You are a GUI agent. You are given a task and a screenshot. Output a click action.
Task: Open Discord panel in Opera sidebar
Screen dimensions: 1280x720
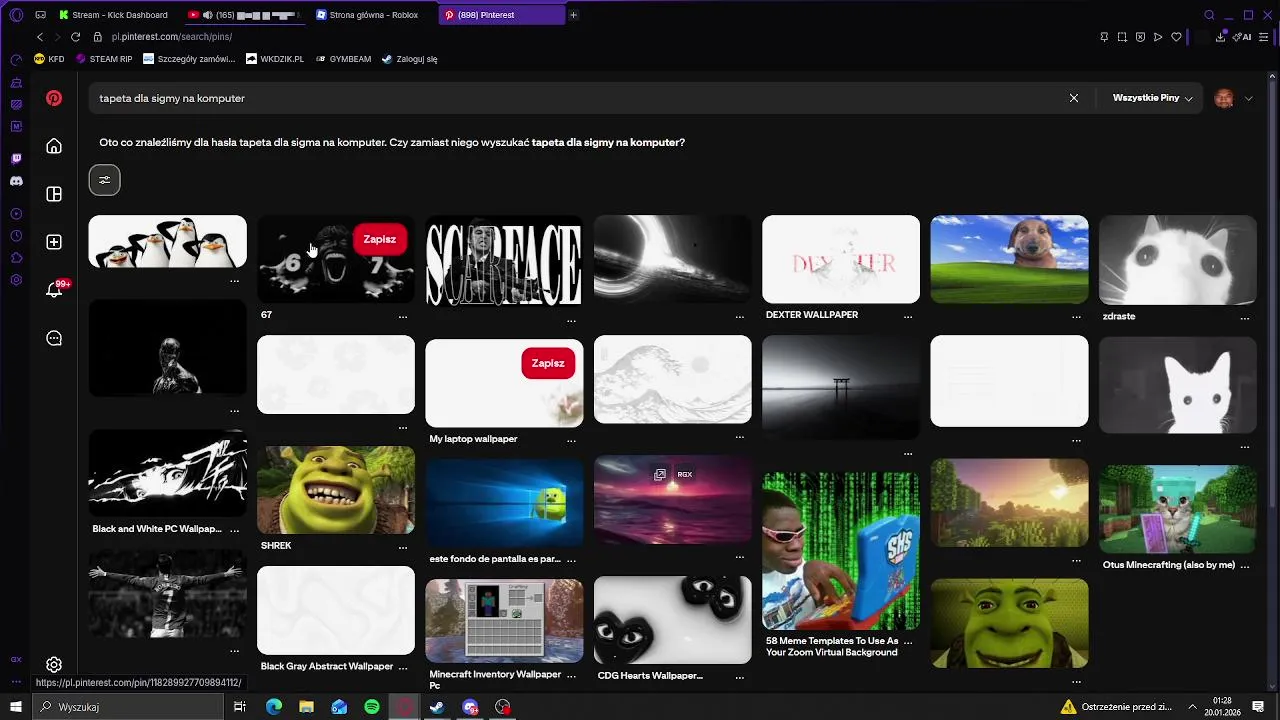16,181
